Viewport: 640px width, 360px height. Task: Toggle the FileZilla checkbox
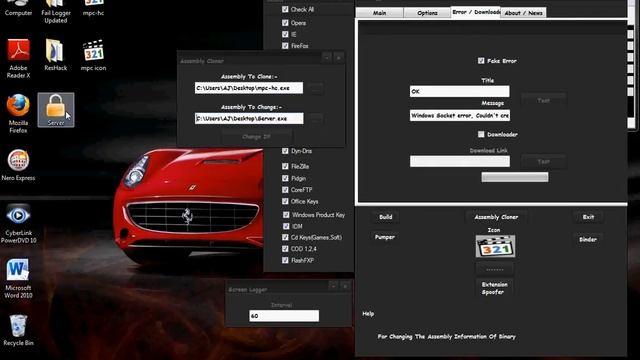285,166
